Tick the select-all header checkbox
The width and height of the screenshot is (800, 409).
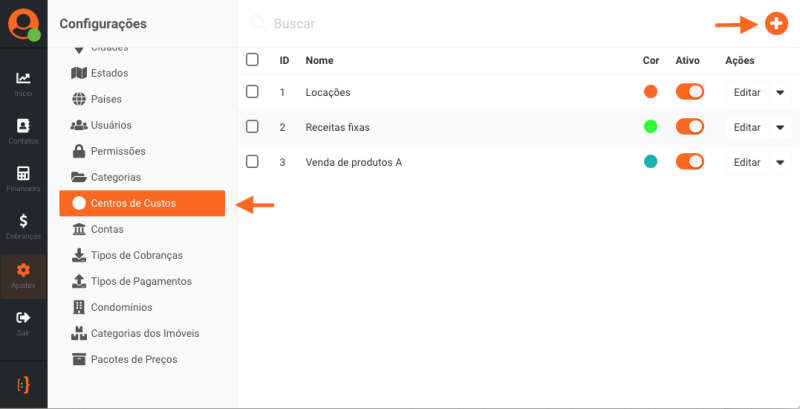click(x=252, y=60)
